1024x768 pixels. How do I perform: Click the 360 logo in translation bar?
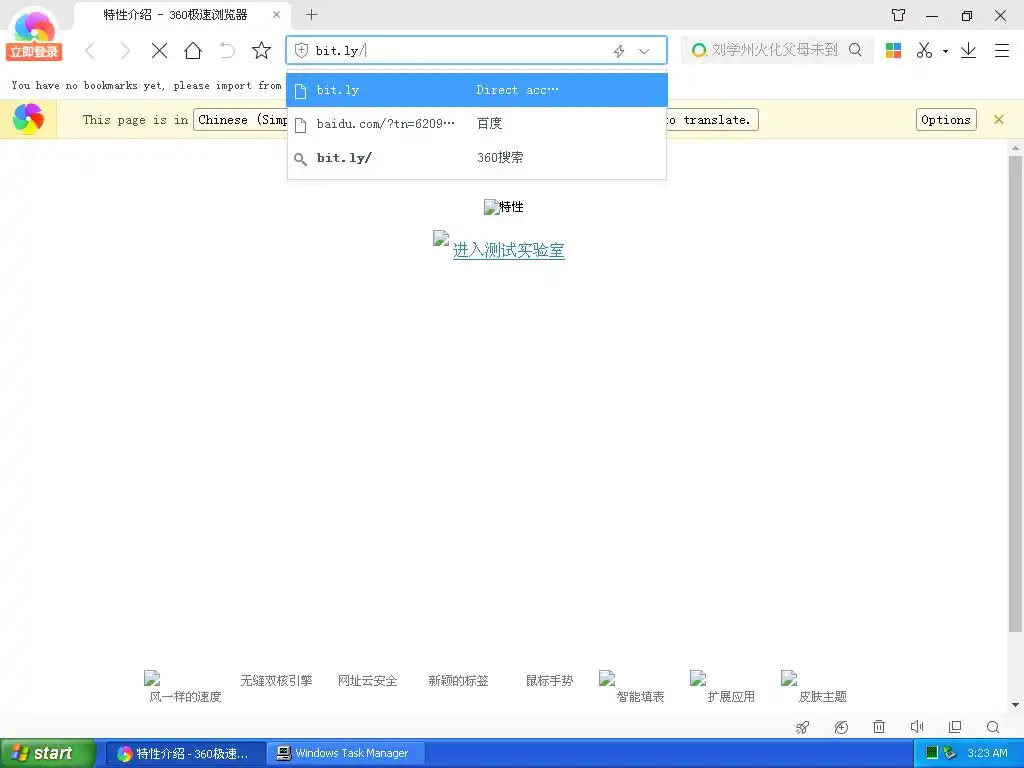pyautogui.click(x=28, y=119)
